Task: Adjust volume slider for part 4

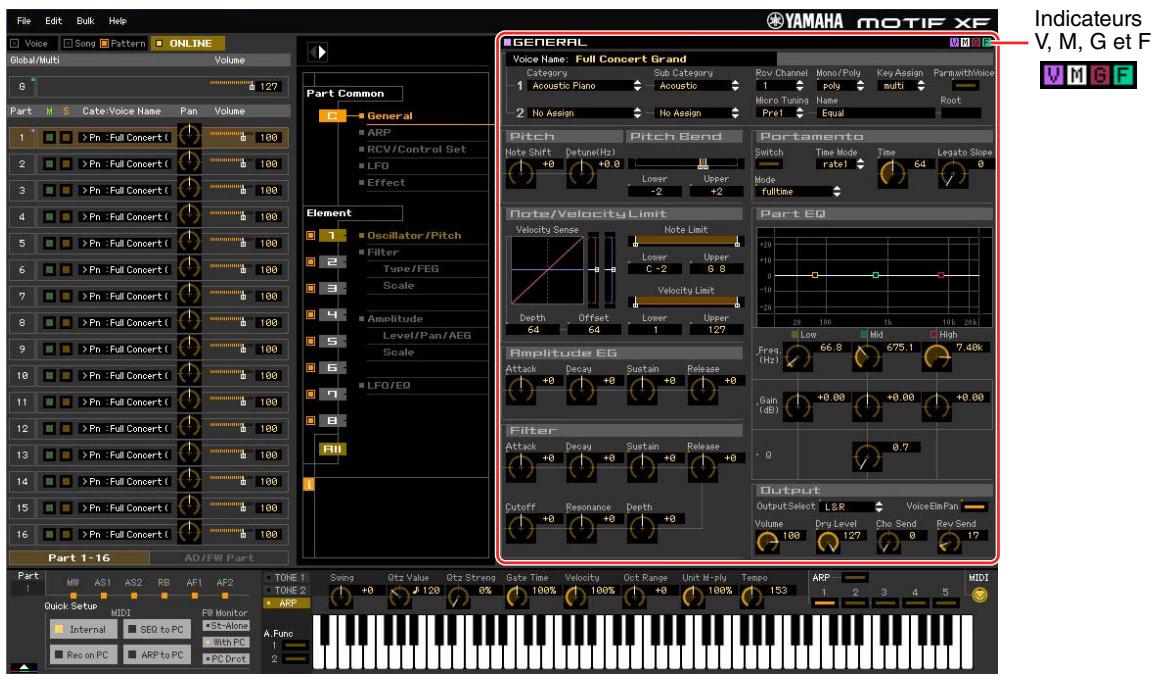Action: click(x=227, y=216)
